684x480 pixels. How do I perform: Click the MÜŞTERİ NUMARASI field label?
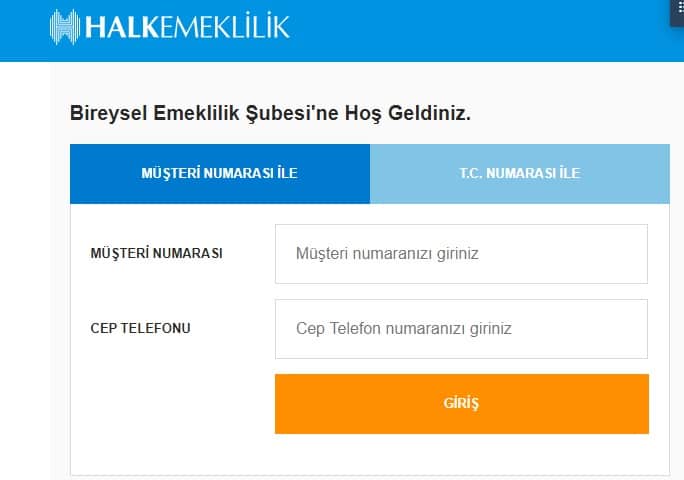click(156, 254)
